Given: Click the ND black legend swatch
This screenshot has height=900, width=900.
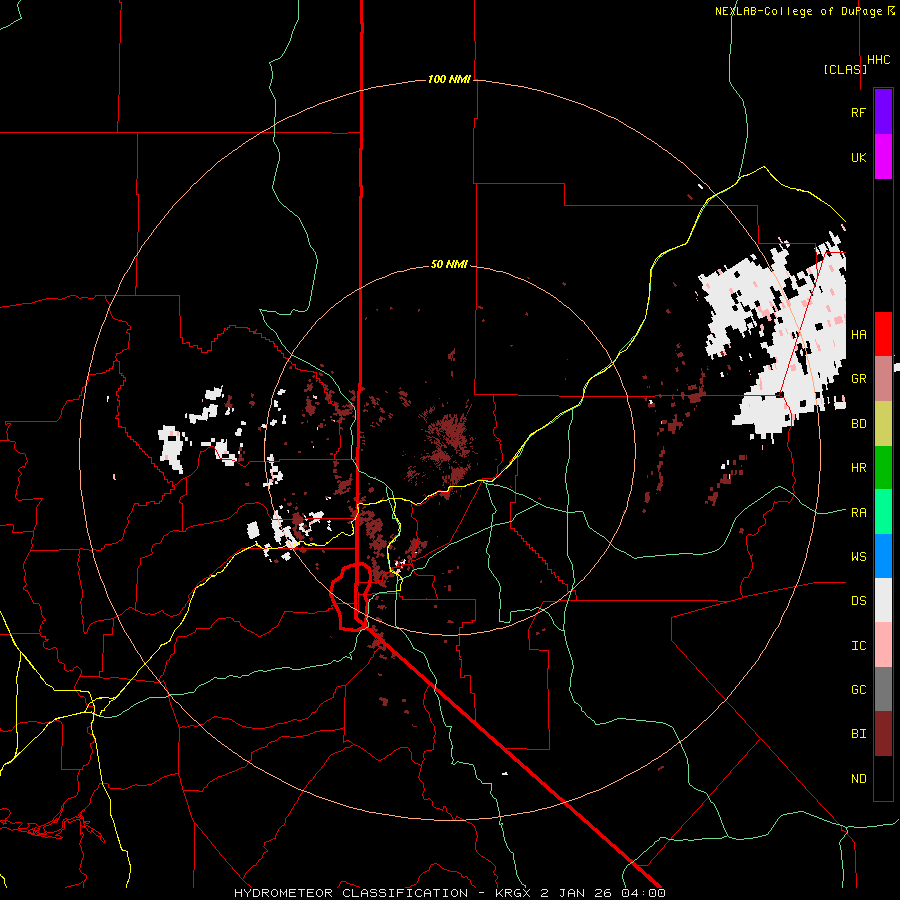Looking at the screenshot, I should coord(883,778).
